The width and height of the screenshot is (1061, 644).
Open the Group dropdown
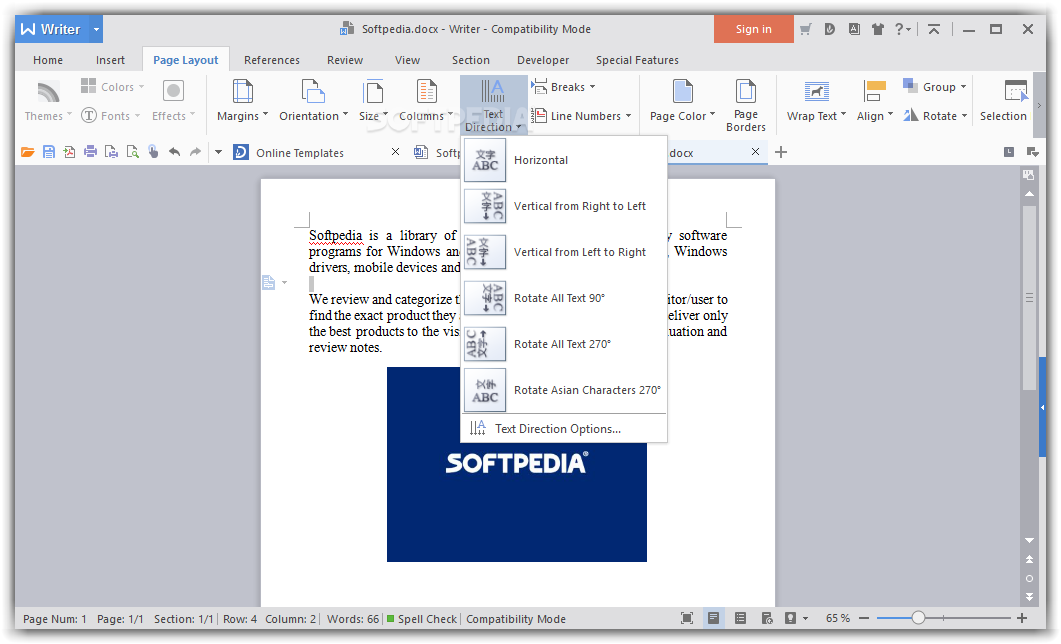click(934, 87)
